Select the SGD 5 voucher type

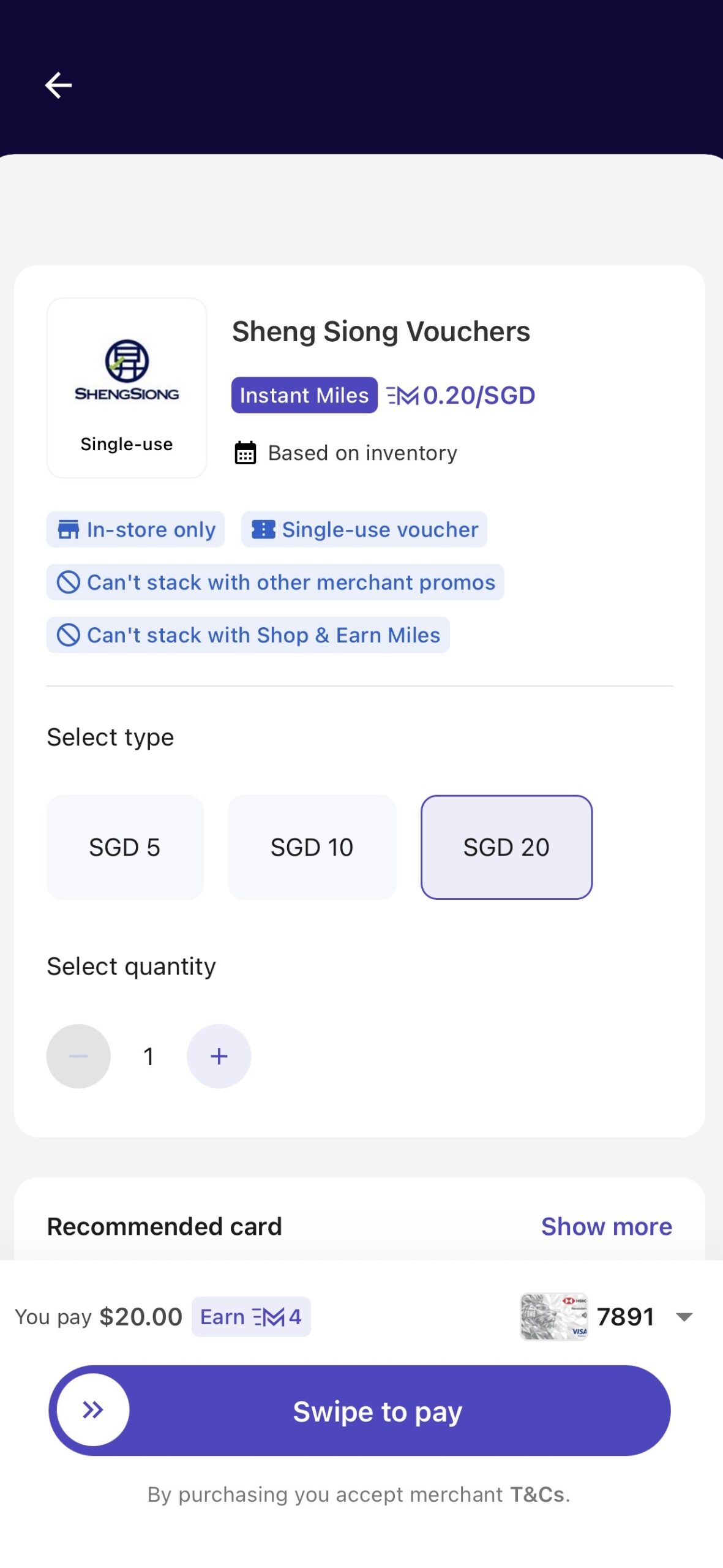coord(125,847)
